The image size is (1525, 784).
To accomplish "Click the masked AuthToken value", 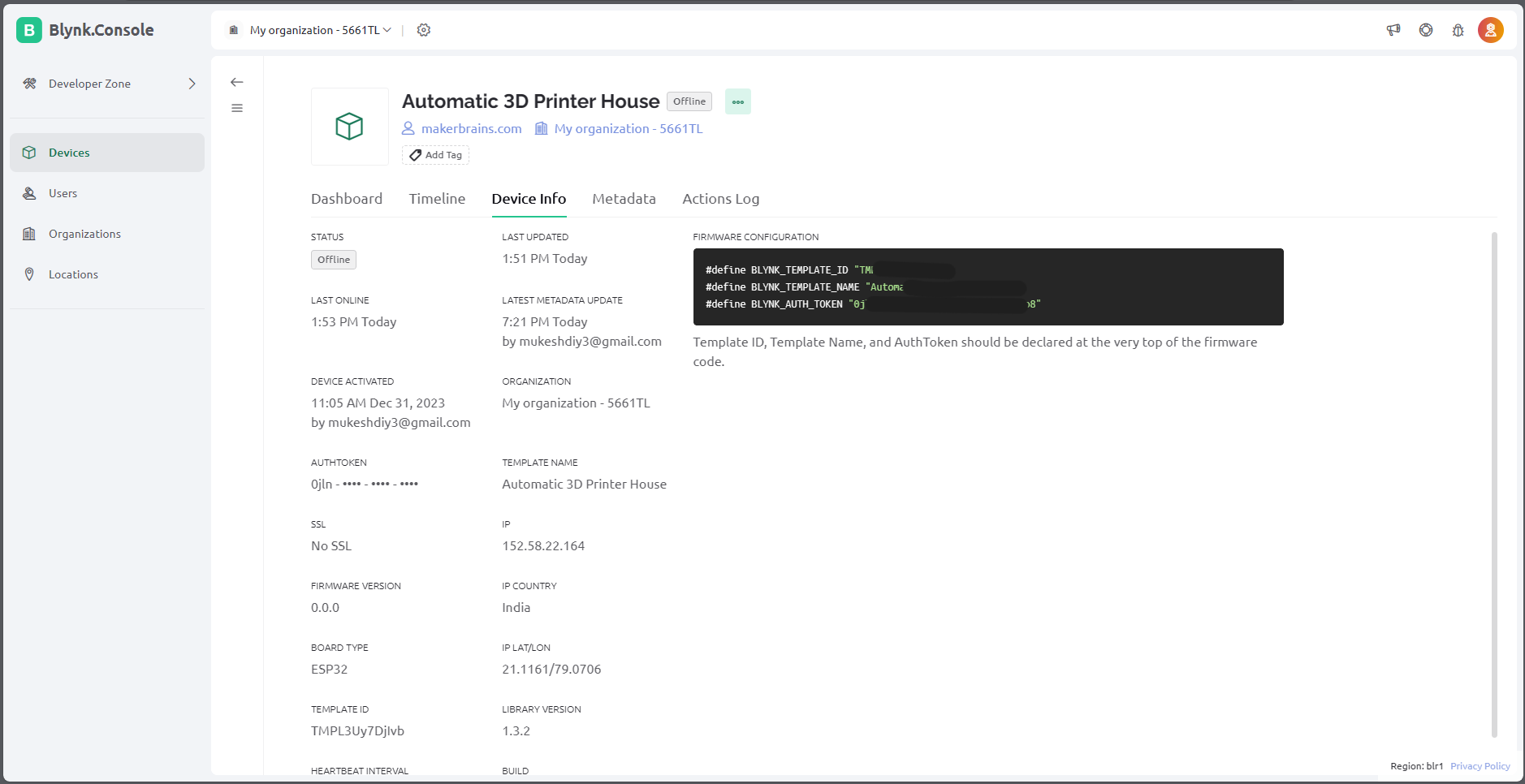I will click(x=365, y=484).
